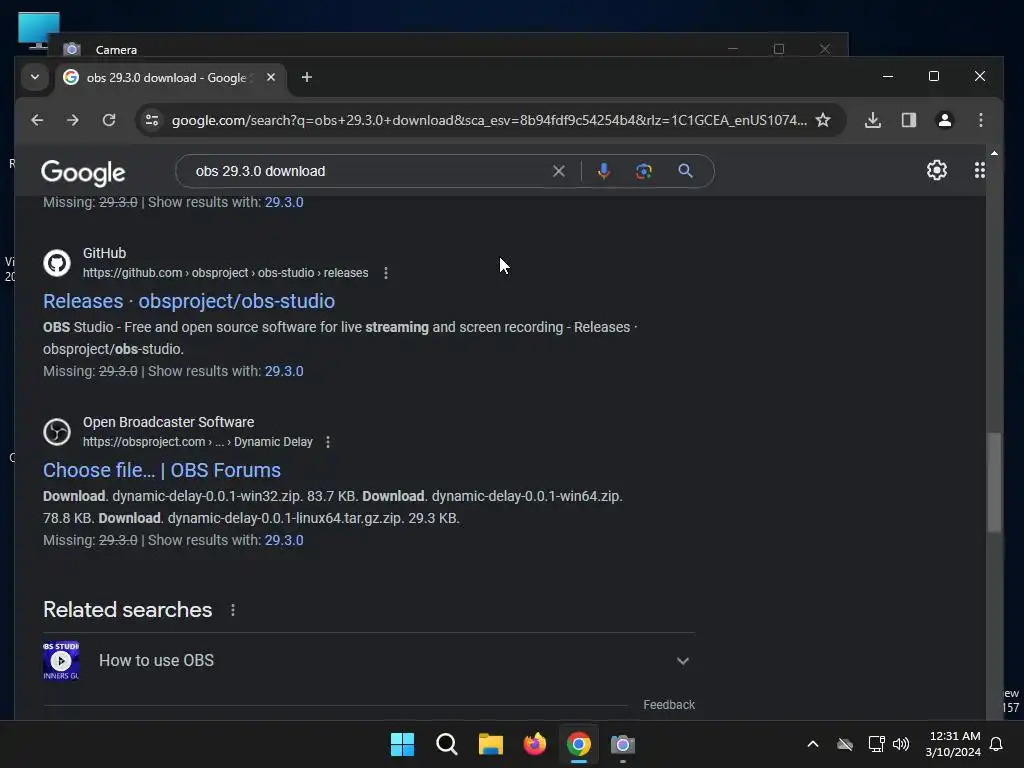Image resolution: width=1024 pixels, height=768 pixels.
Task: Click Open Broadcaster Software favicon
Action: tap(57, 432)
